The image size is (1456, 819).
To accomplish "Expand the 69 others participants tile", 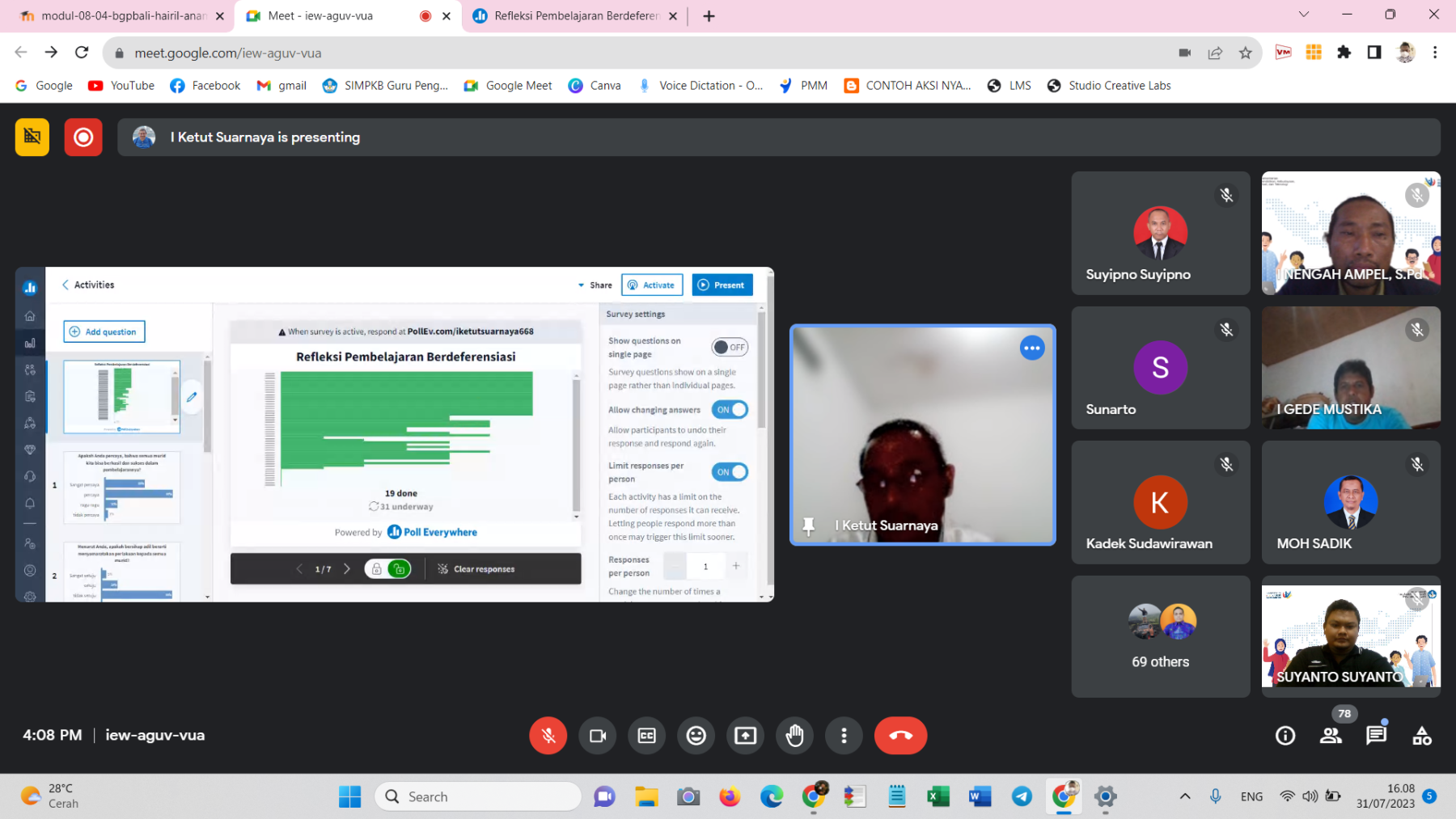I will coord(1160,637).
